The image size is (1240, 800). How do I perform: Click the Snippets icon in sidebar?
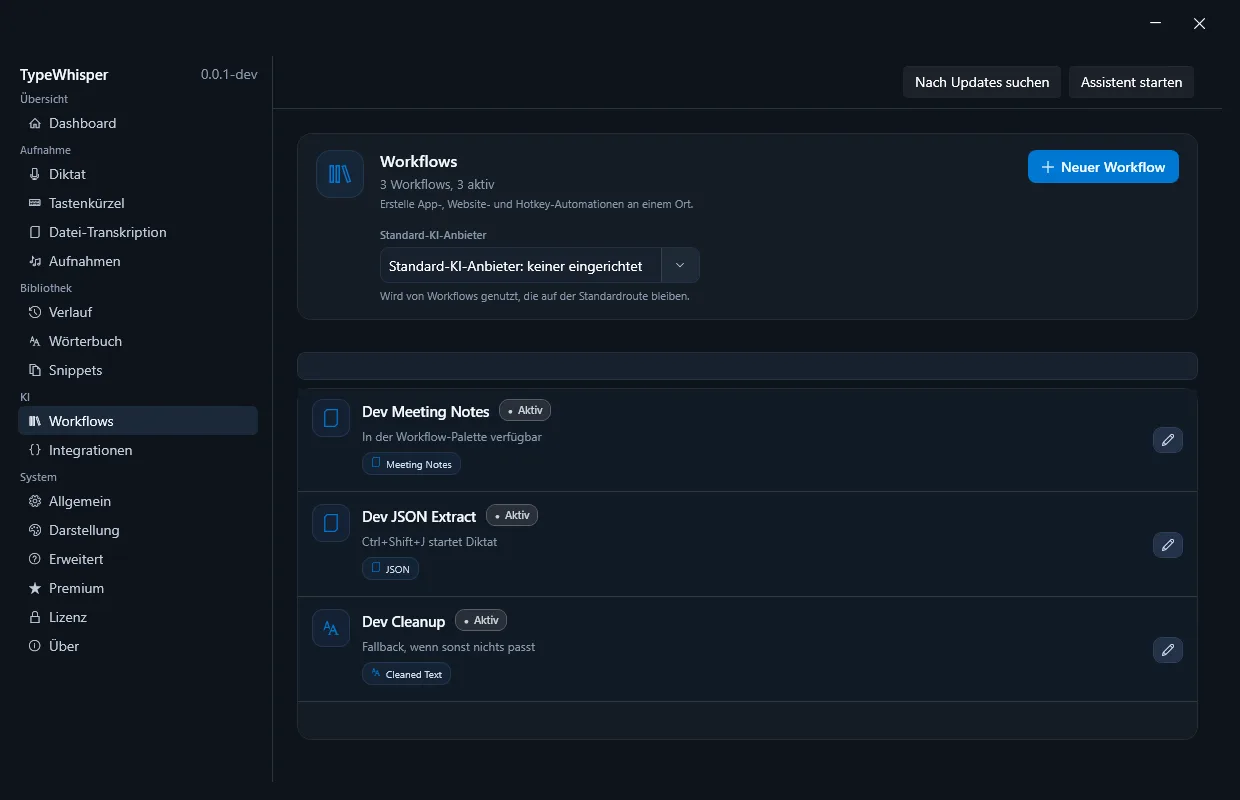tap(36, 370)
